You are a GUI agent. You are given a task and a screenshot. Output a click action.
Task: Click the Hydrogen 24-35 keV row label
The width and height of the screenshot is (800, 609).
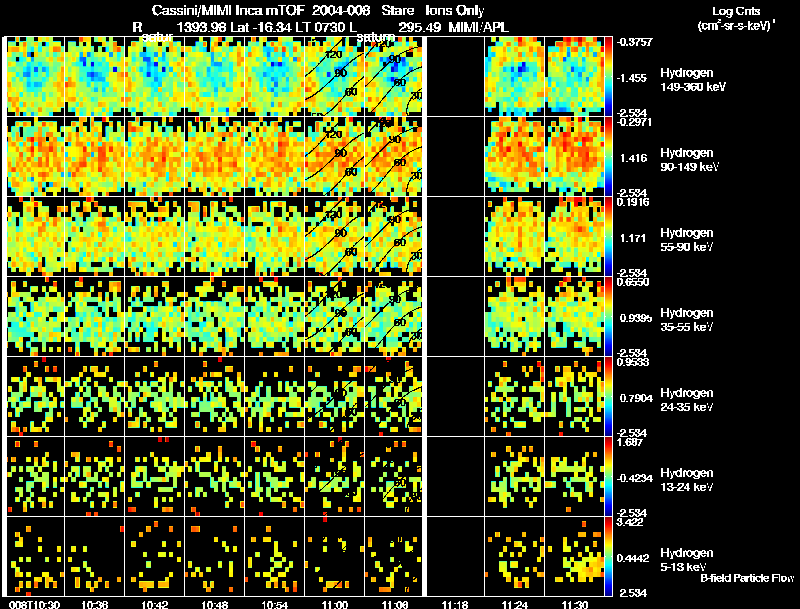coord(687,400)
